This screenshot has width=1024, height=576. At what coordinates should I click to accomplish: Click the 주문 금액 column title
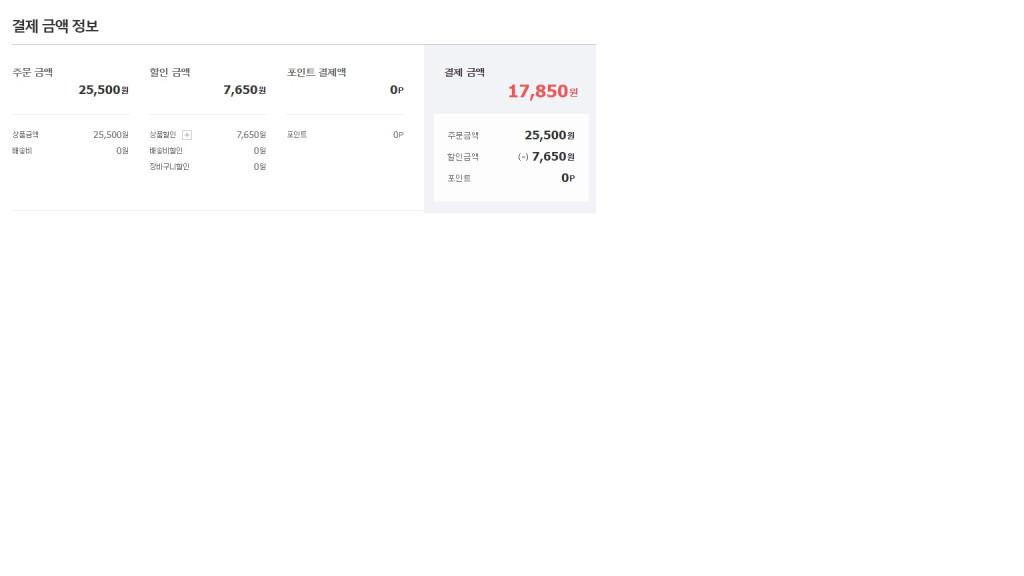(x=33, y=72)
